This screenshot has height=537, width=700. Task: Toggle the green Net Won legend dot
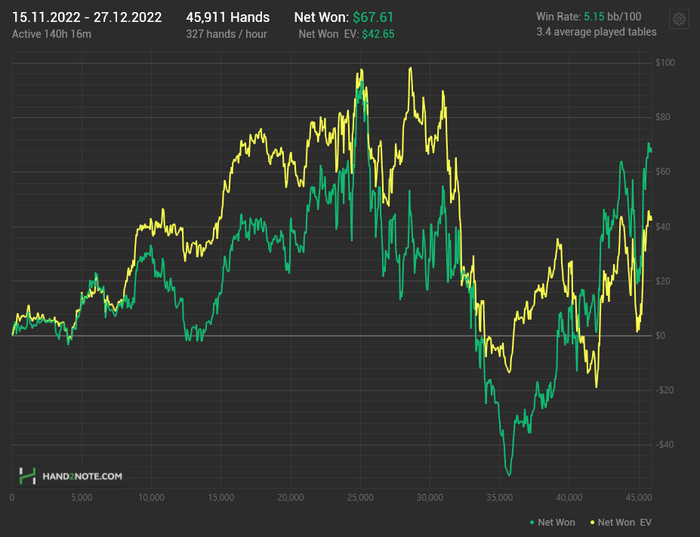pyautogui.click(x=532, y=522)
